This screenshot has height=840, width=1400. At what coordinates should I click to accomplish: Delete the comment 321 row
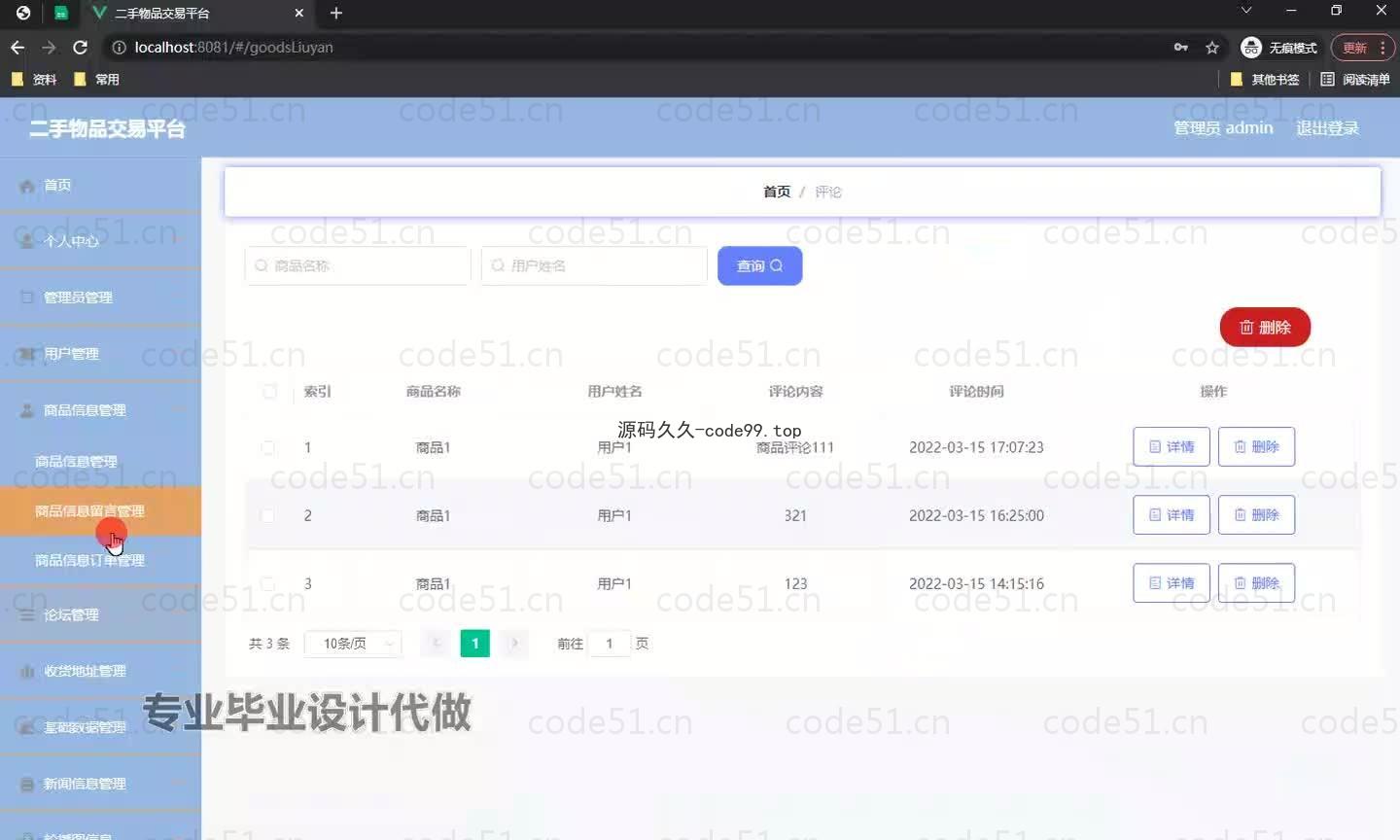pos(1256,514)
